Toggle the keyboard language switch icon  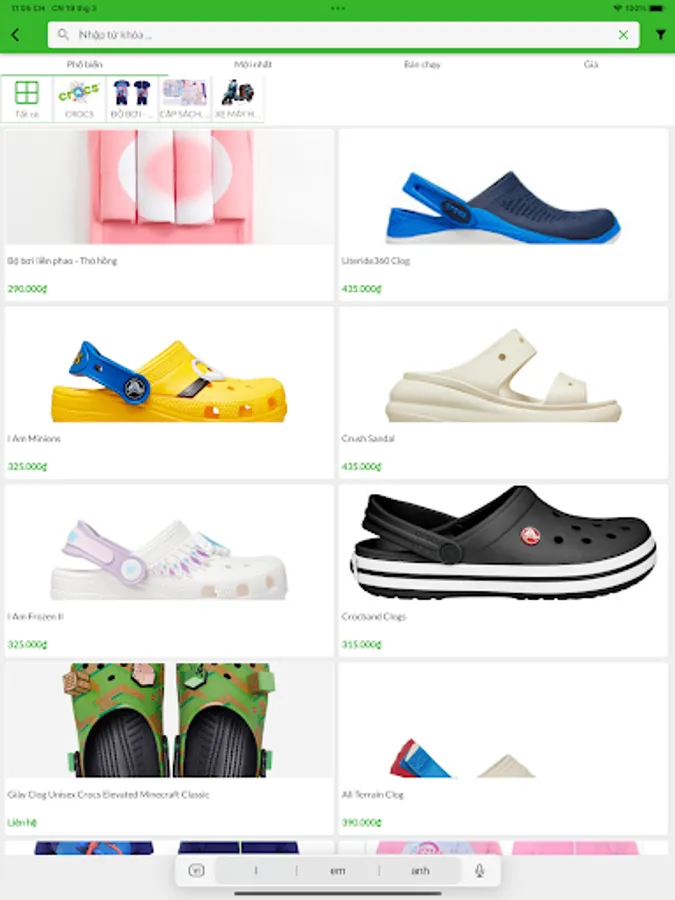[196, 871]
